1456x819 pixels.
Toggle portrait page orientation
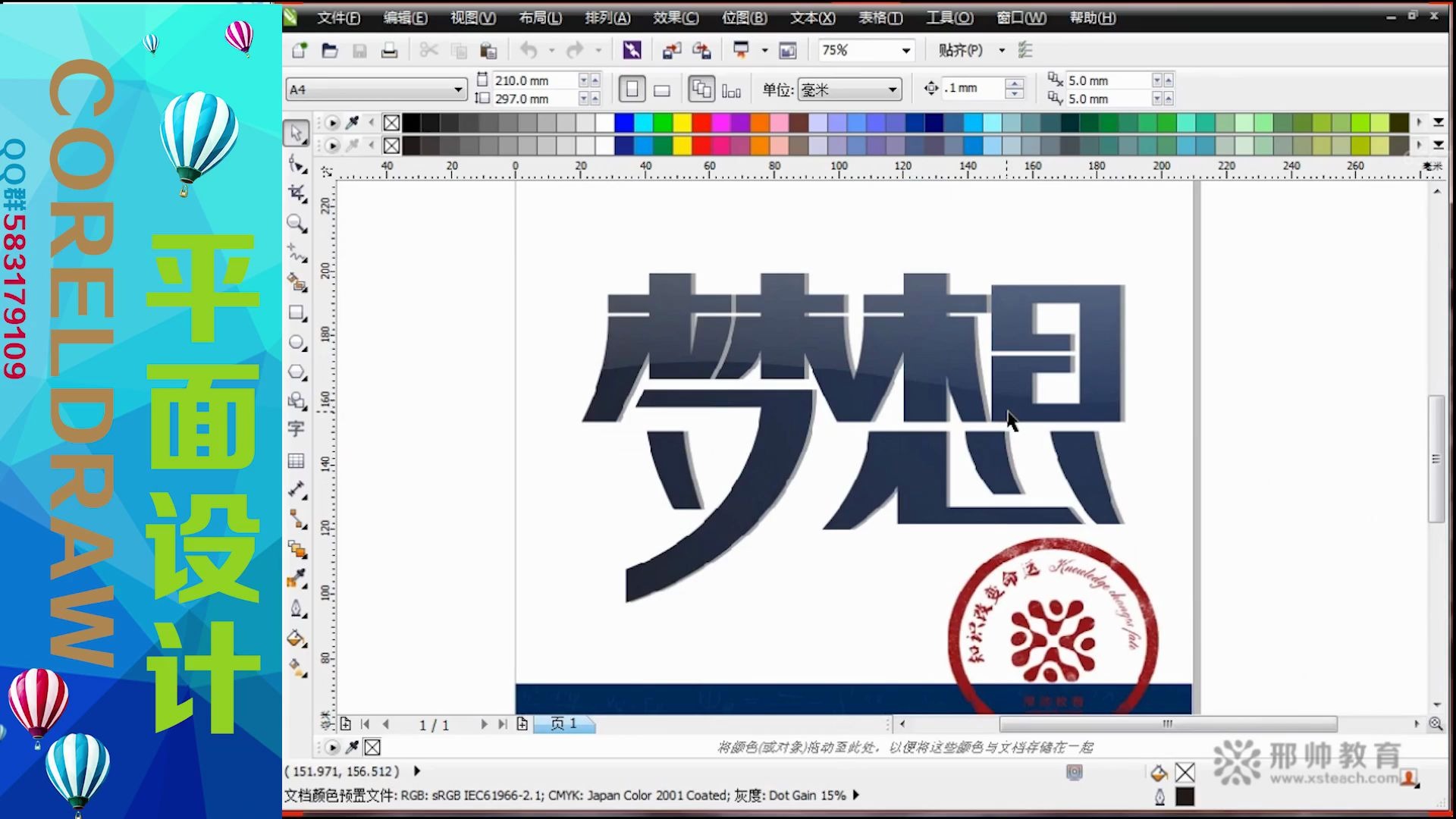click(632, 88)
